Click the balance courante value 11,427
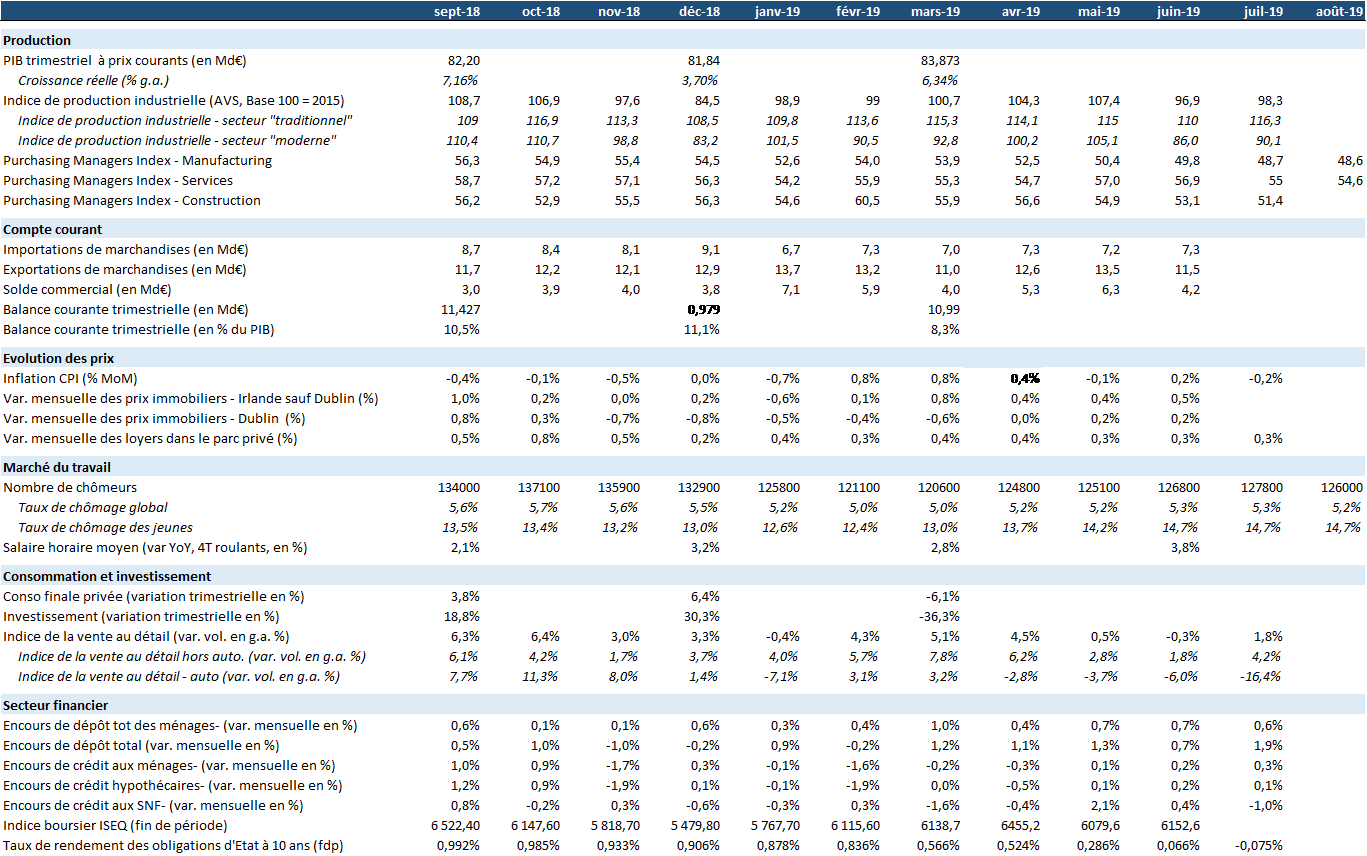Viewport: 1367px width, 856px height. point(461,310)
